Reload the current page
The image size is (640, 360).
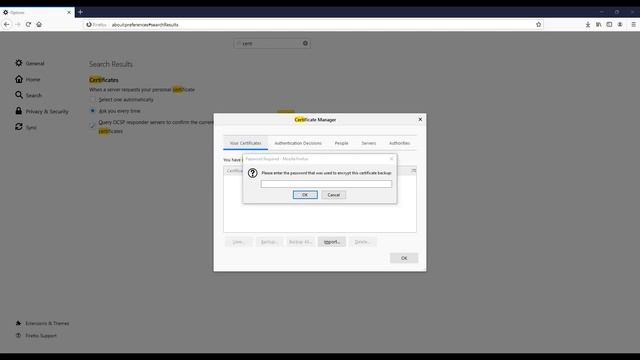pyautogui.click(x=28, y=24)
